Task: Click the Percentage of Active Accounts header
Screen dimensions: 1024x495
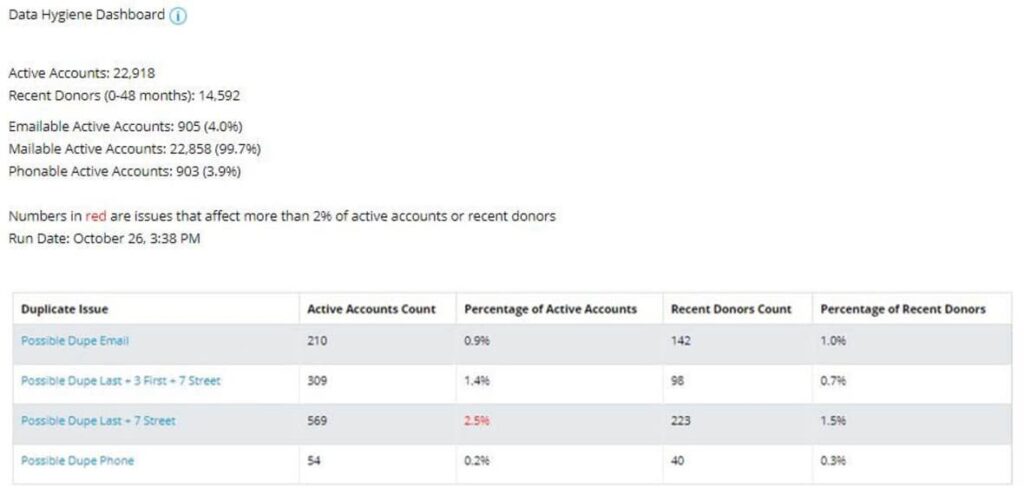Action: coord(550,309)
